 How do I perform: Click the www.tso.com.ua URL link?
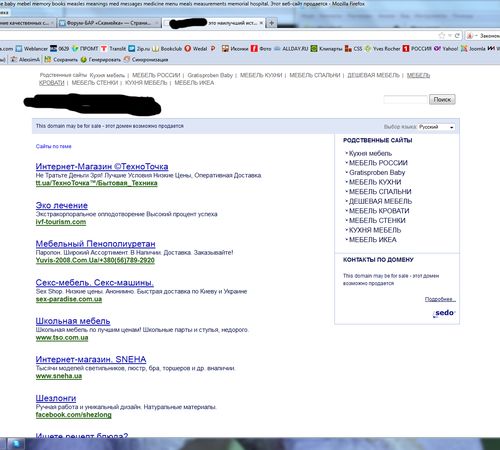62,338
